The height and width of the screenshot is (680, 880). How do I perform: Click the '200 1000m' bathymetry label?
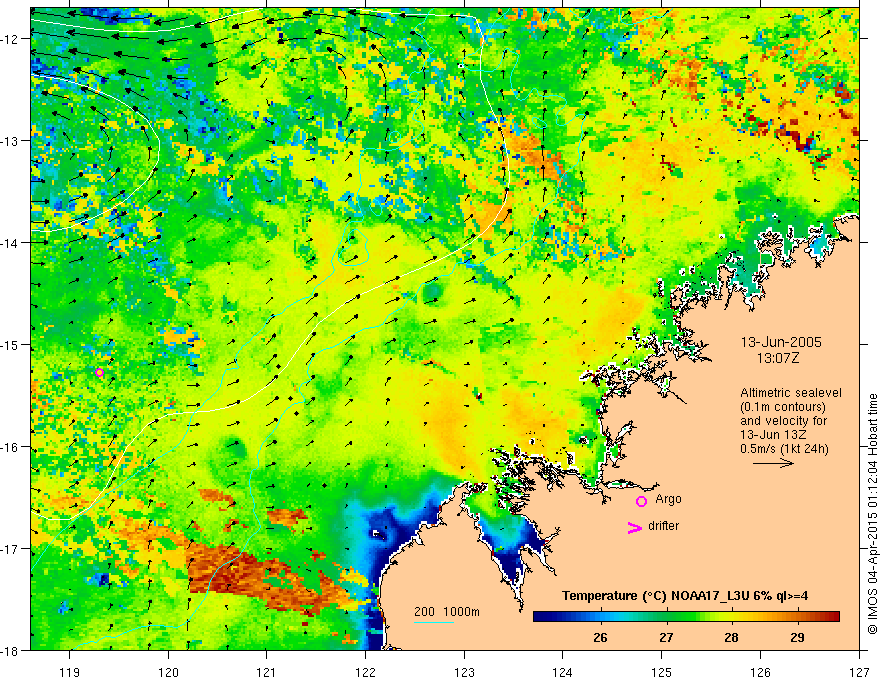click(x=447, y=612)
